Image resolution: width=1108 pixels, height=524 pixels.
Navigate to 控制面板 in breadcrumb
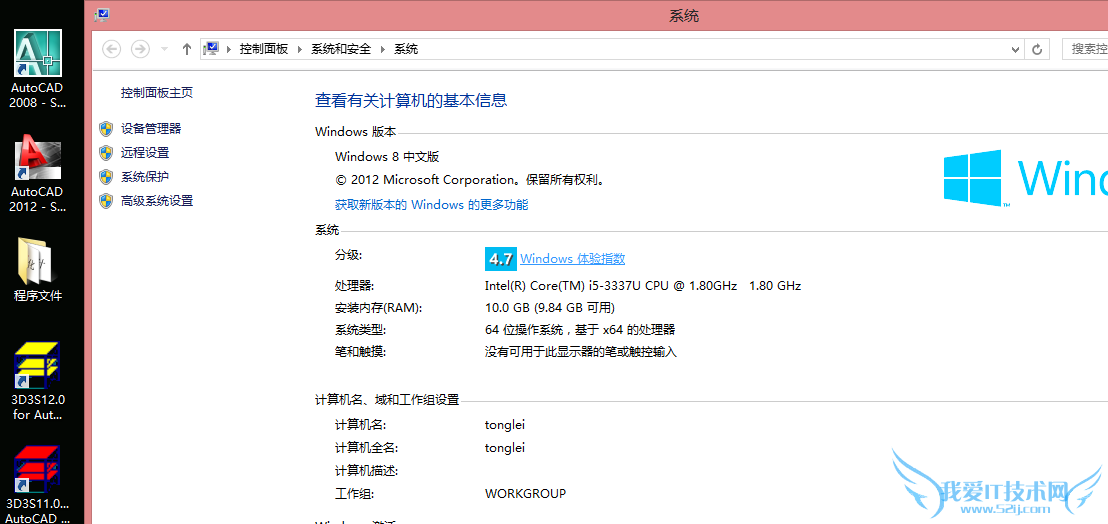(264, 49)
